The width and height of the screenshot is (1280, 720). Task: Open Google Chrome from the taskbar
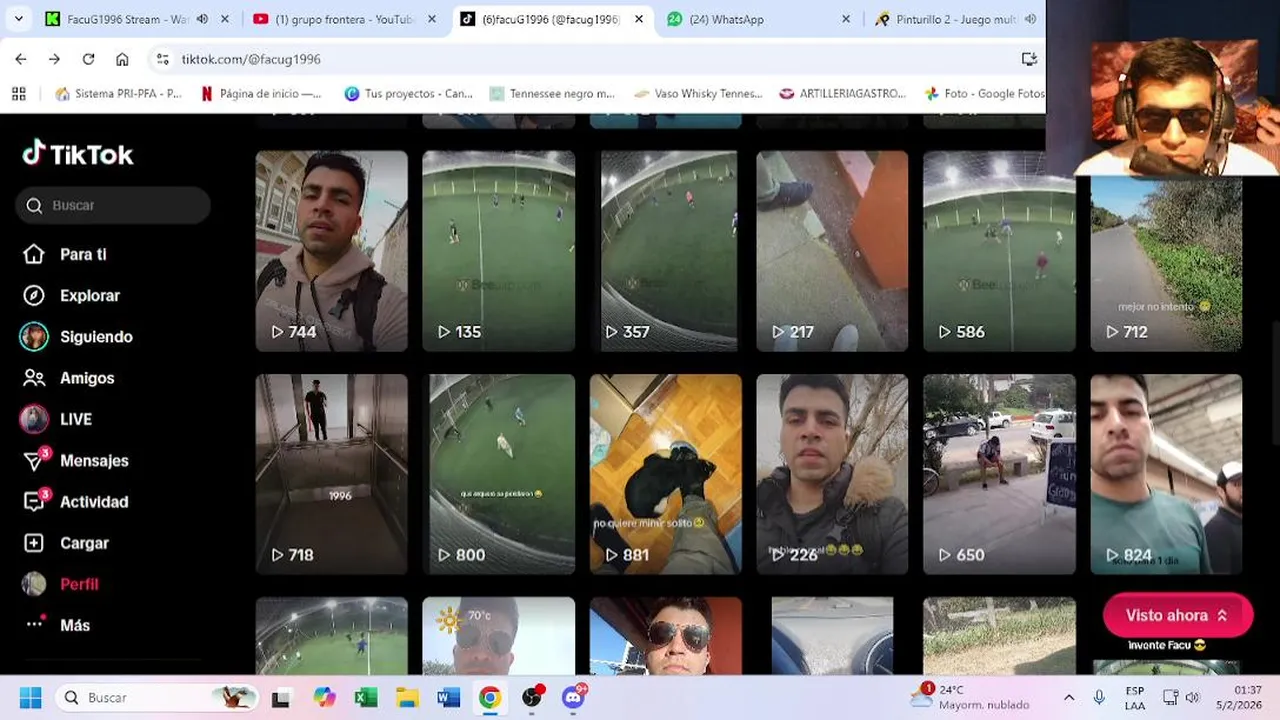pos(489,697)
